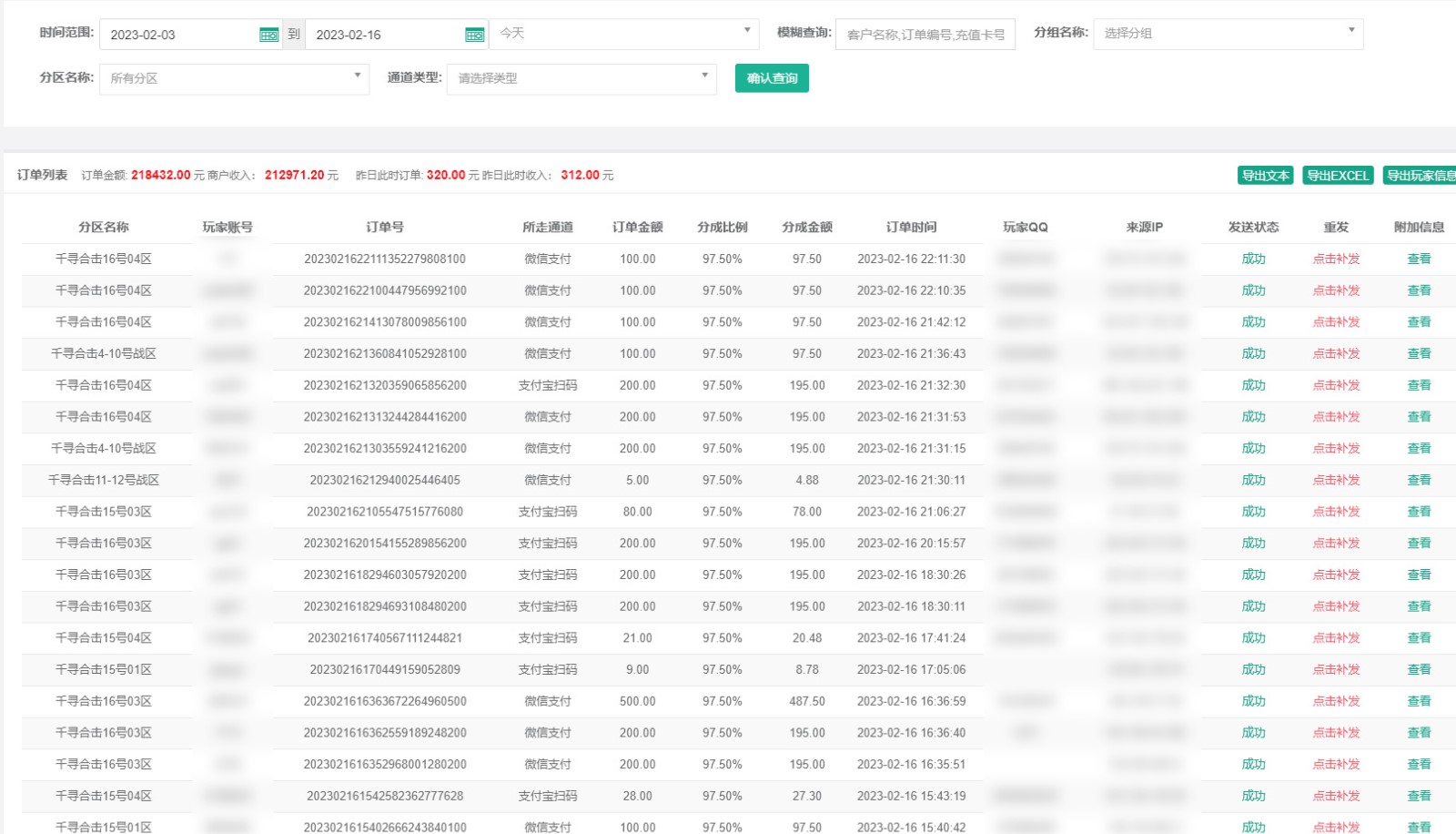This screenshot has width=1456, height=834.
Task: Open the 选择分组 group dropdown
Action: 1228,34
